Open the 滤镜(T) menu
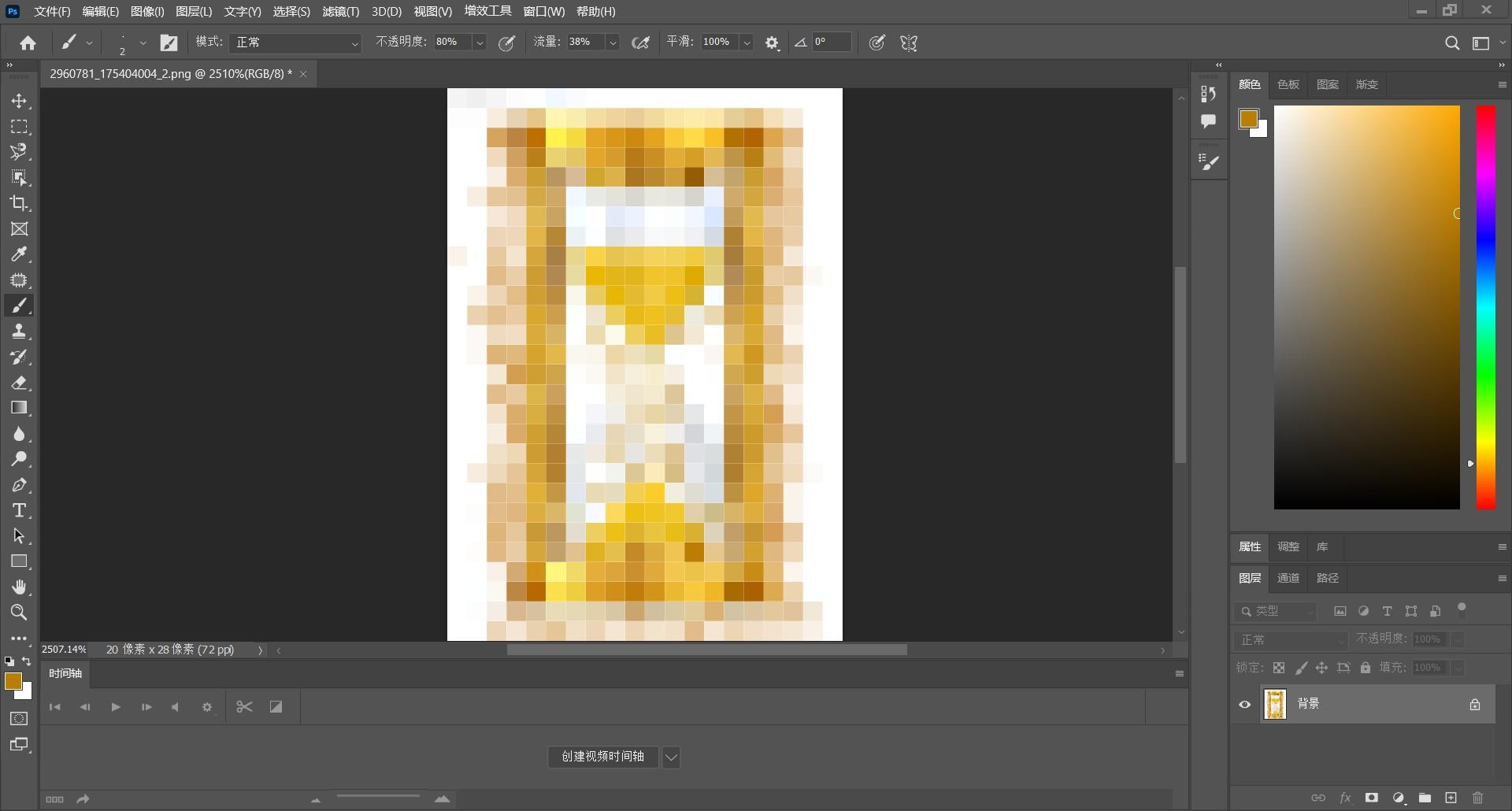1512x811 pixels. point(340,12)
